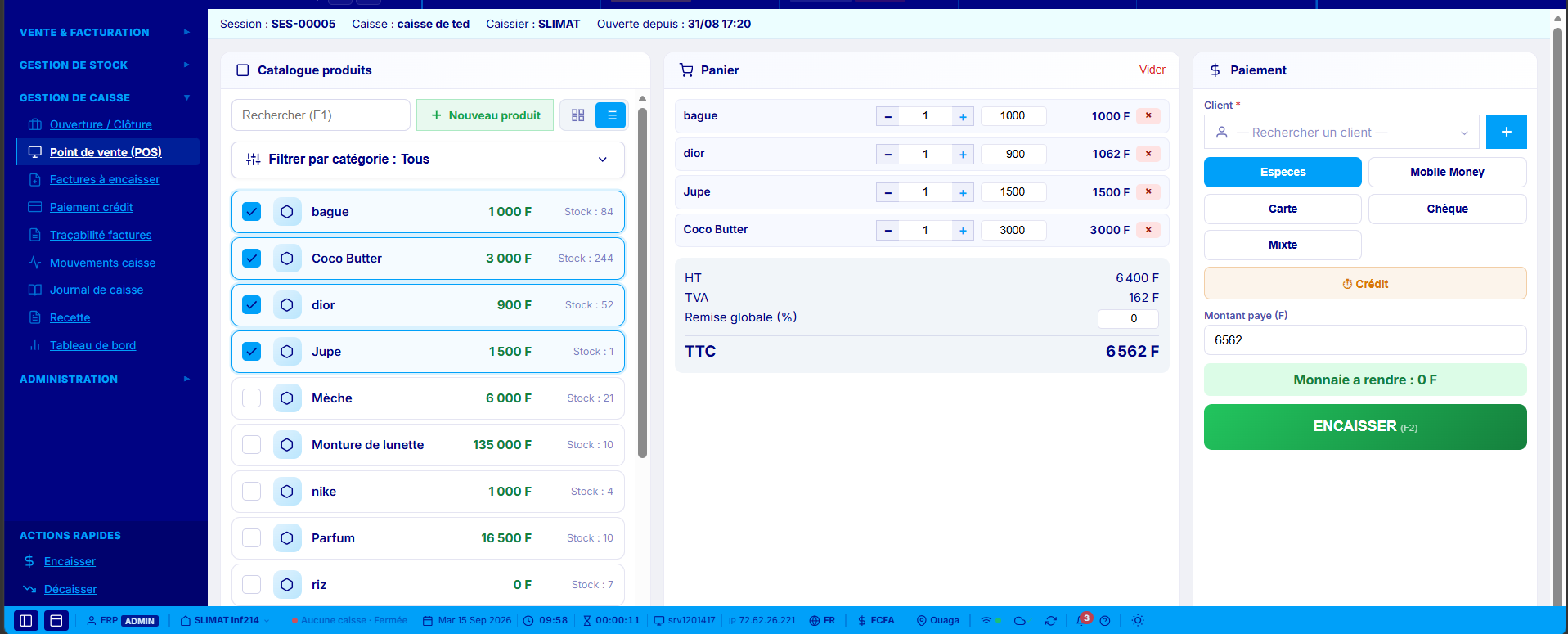Image resolution: width=1568 pixels, height=634 pixels.
Task: Toggle light theme sun icon
Action: [1138, 621]
